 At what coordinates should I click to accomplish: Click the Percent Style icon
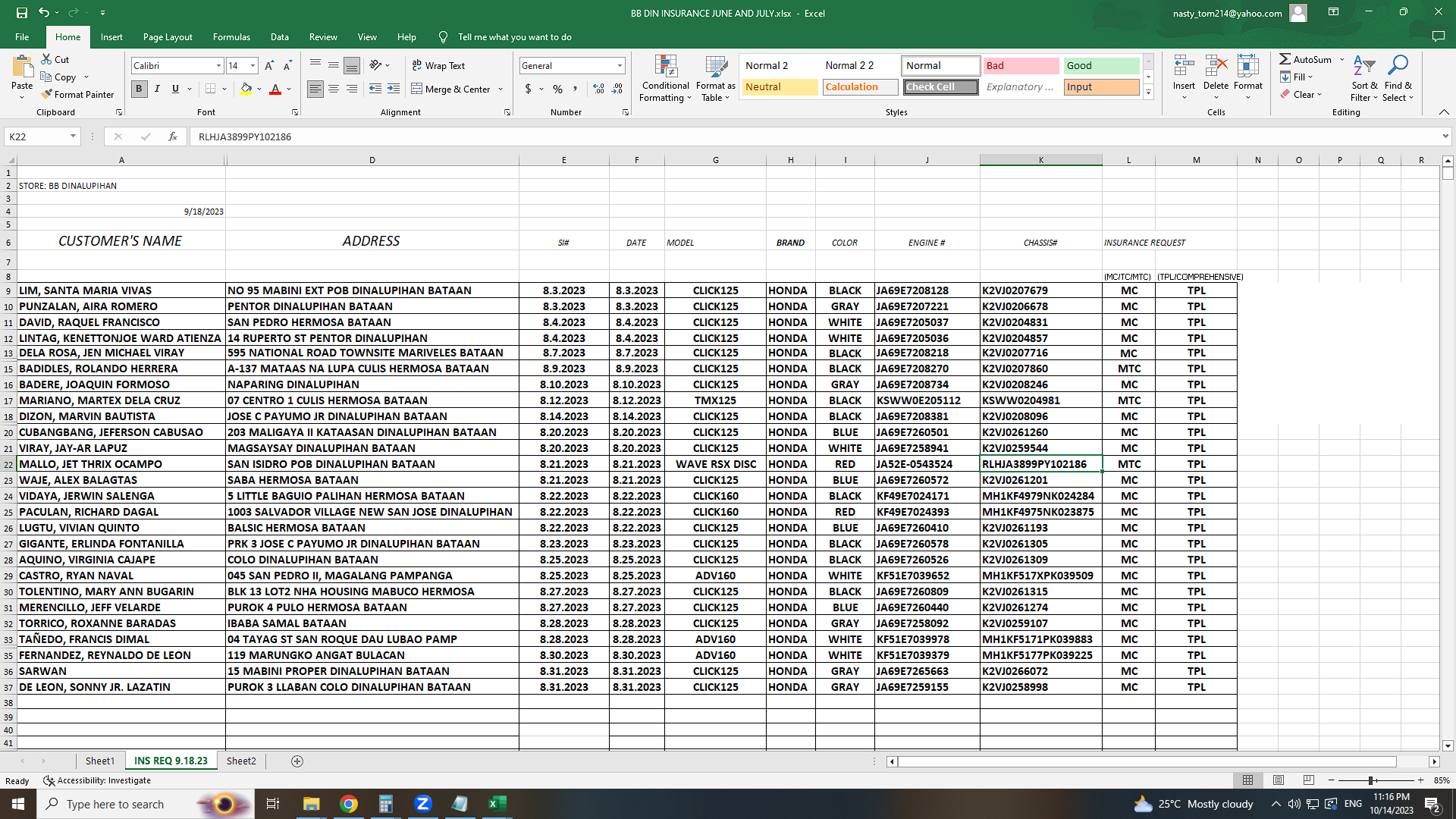tap(557, 89)
